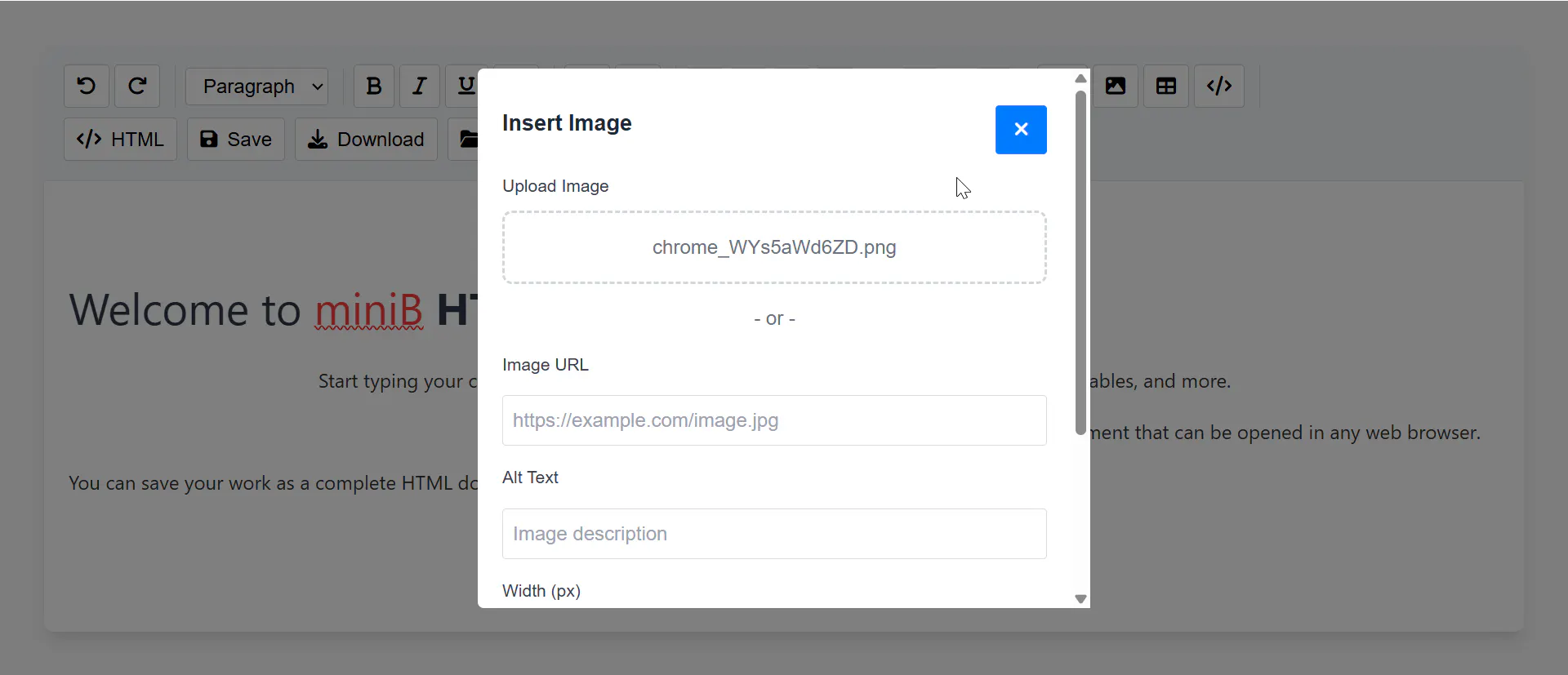Viewport: 1568px width, 675px height.
Task: Click the 'Welcome to' heading text
Action: pyautogui.click(x=185, y=310)
